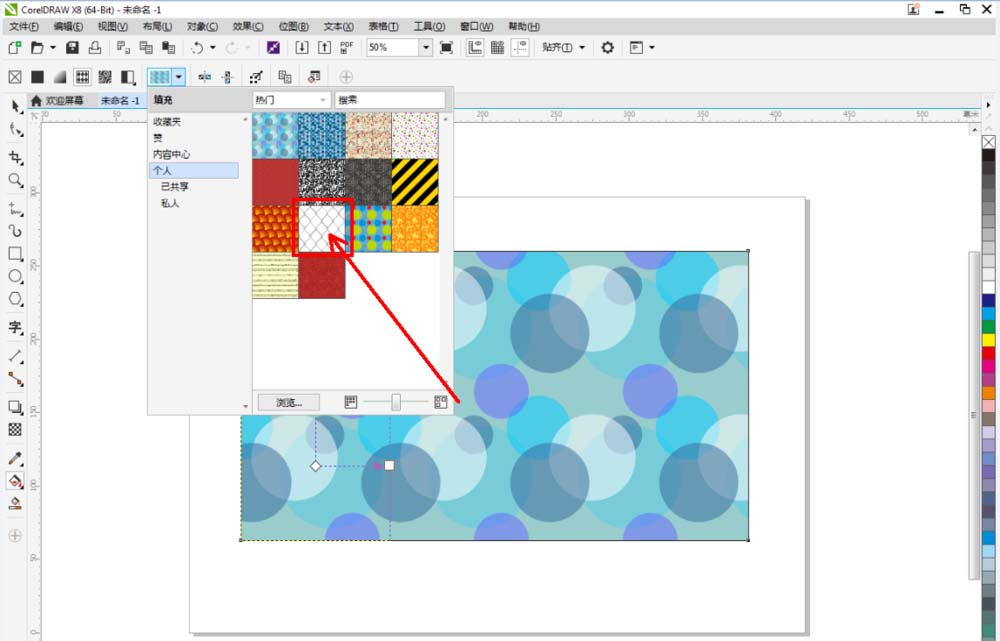
Task: Expand the 热门 sort dropdown
Action: 323,100
